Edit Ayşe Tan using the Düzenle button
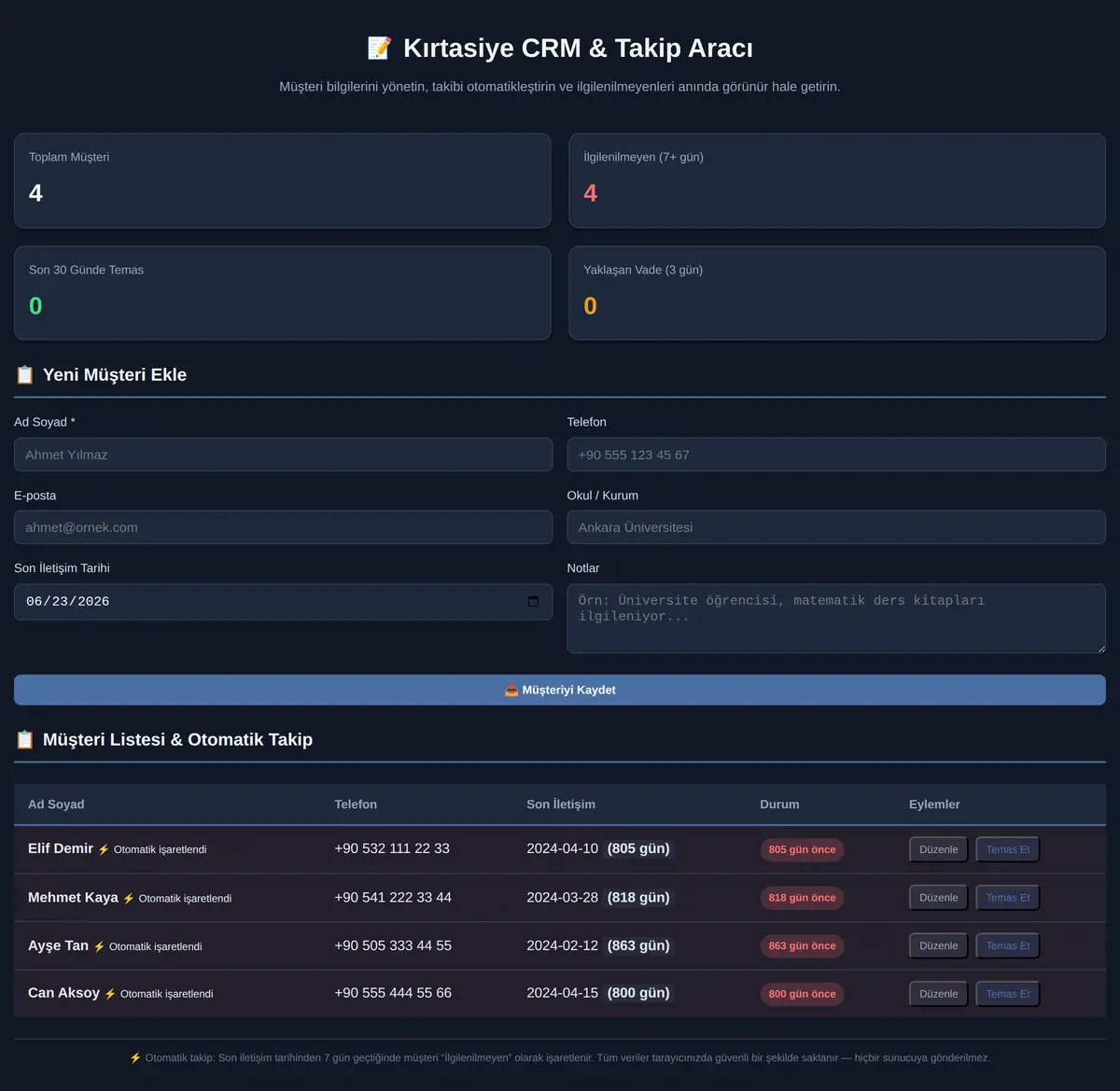The image size is (1120, 1091). coord(938,945)
